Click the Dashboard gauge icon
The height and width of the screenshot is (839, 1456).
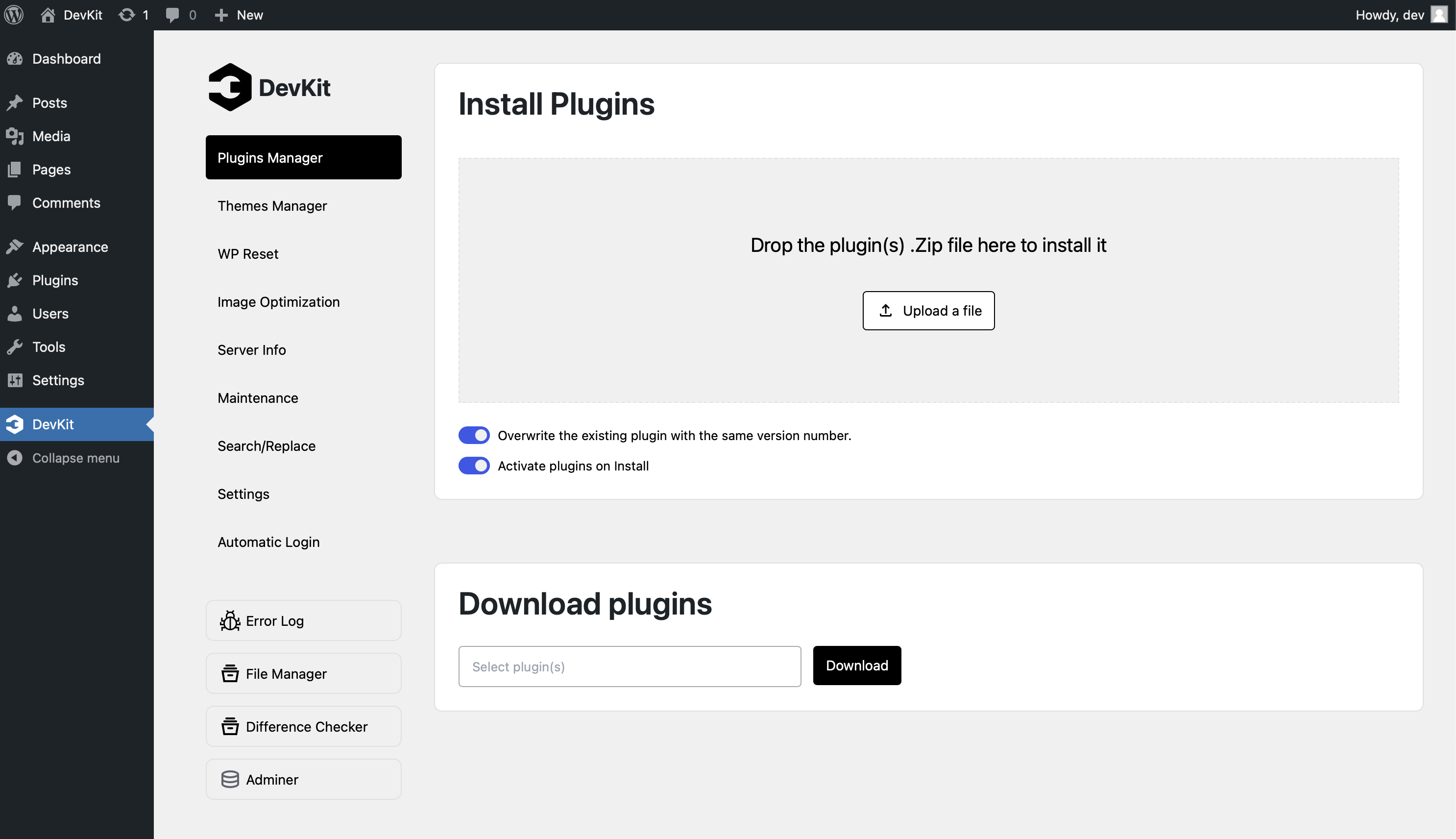[x=15, y=59]
